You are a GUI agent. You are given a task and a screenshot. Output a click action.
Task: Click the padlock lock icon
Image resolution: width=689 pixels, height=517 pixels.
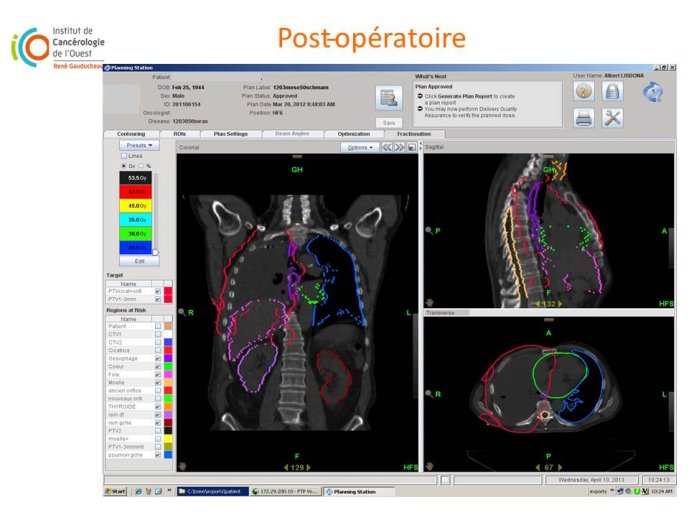[x=613, y=91]
